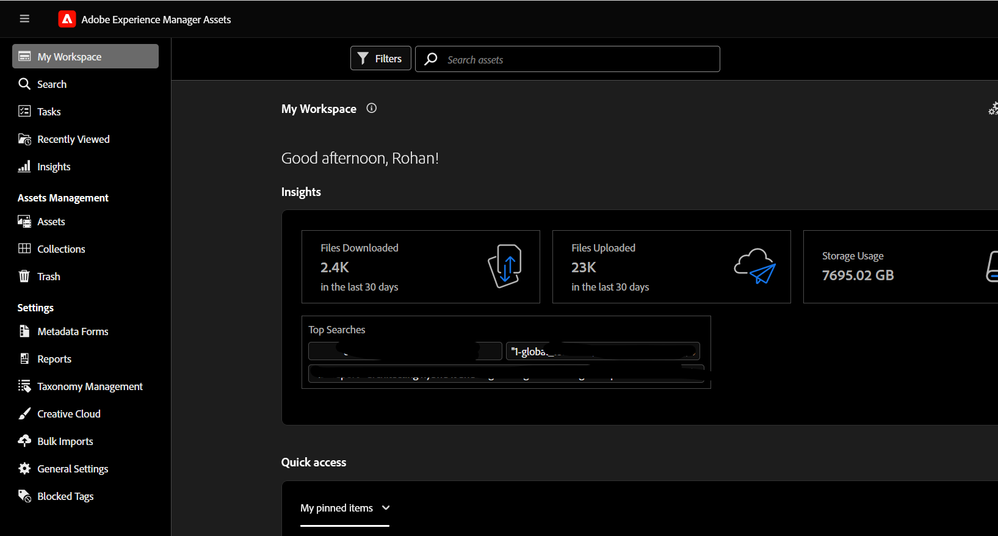Screen dimensions: 998x536
Task: Click the My Workspace info icon
Action: coord(372,109)
